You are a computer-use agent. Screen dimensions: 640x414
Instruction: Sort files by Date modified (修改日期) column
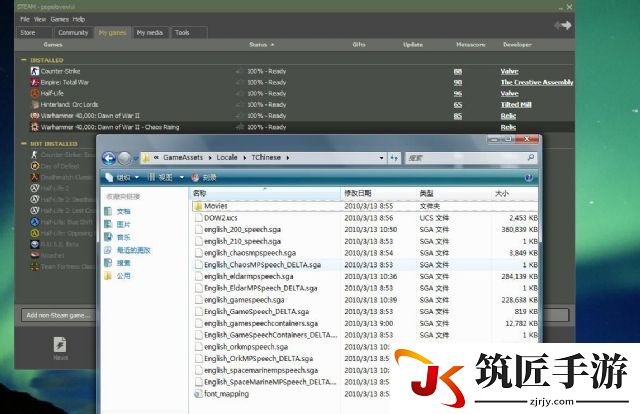pyautogui.click(x=378, y=193)
